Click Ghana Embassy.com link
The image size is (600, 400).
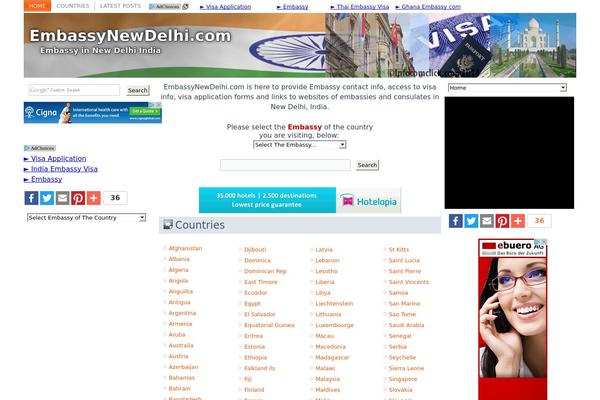coord(428,7)
